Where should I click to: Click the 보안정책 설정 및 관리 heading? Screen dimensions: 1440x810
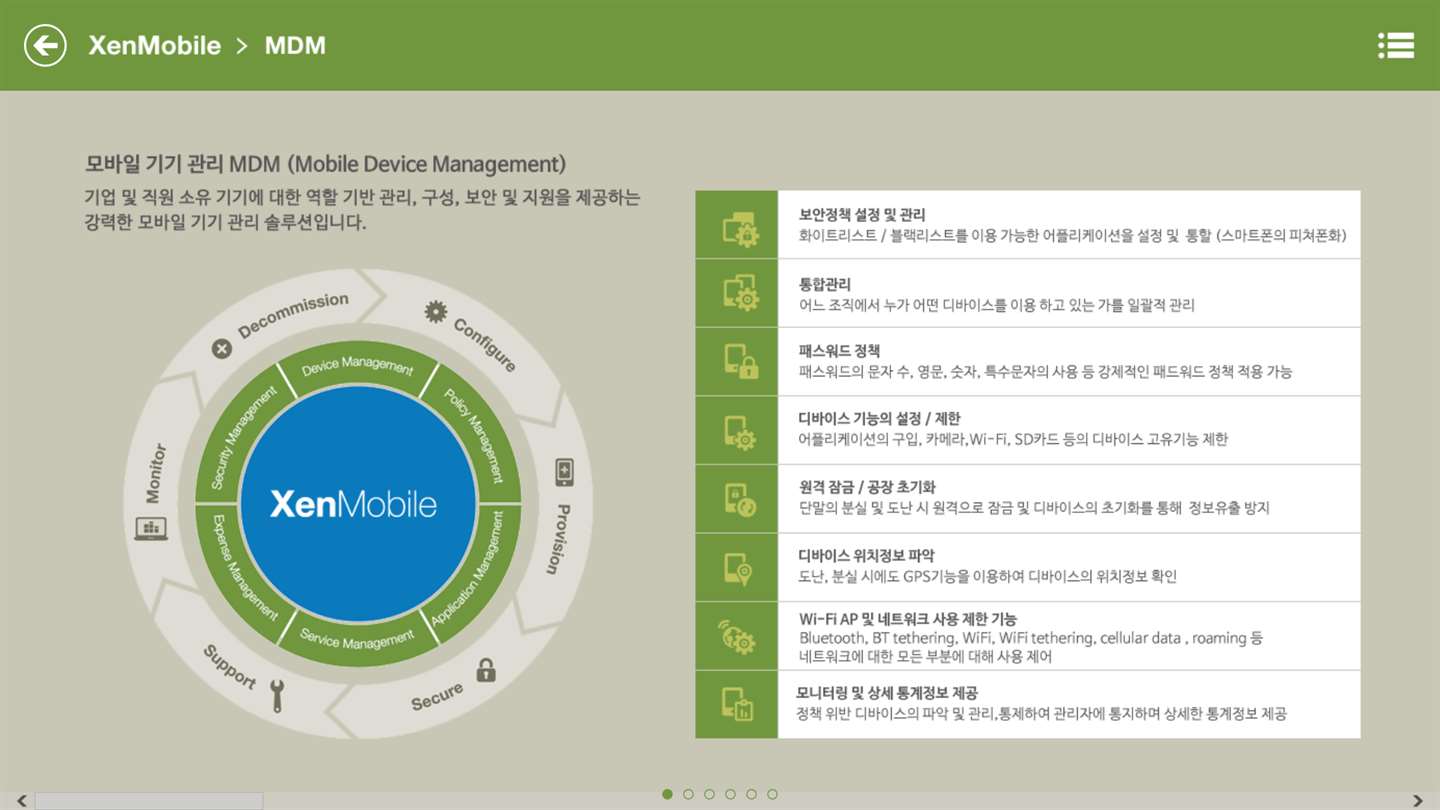coord(862,215)
